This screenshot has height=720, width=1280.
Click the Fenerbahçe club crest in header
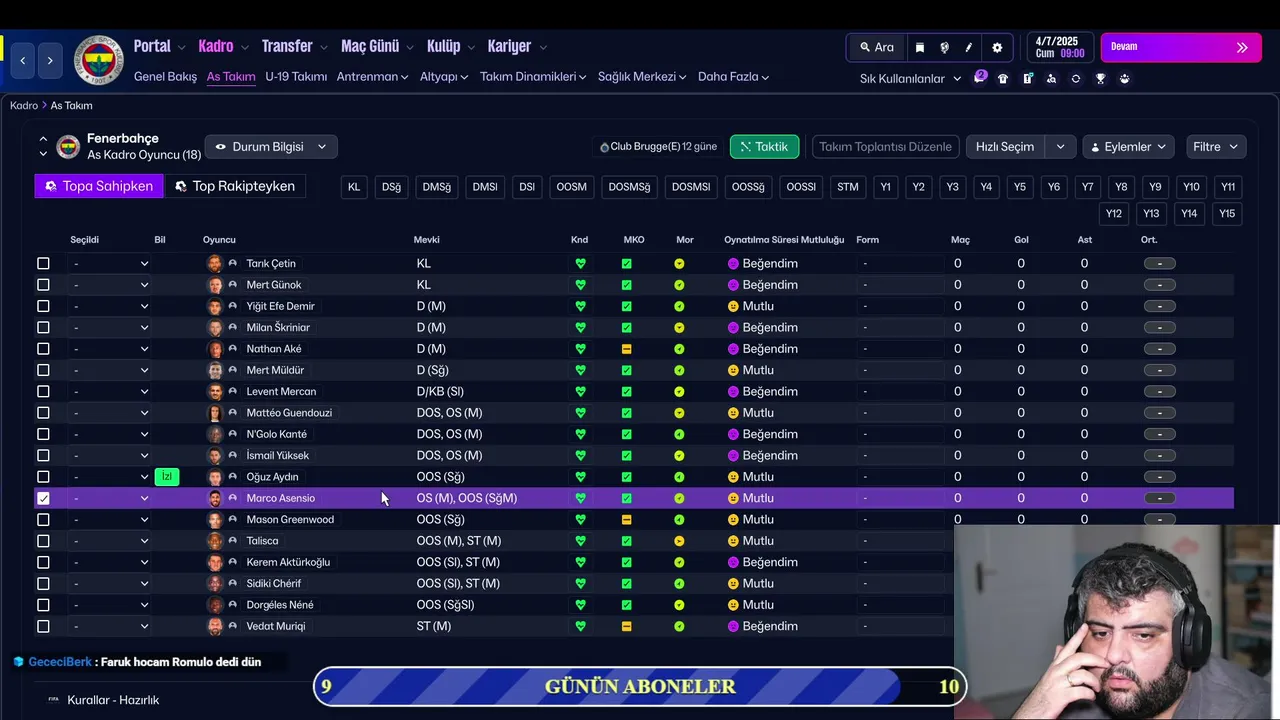point(98,61)
